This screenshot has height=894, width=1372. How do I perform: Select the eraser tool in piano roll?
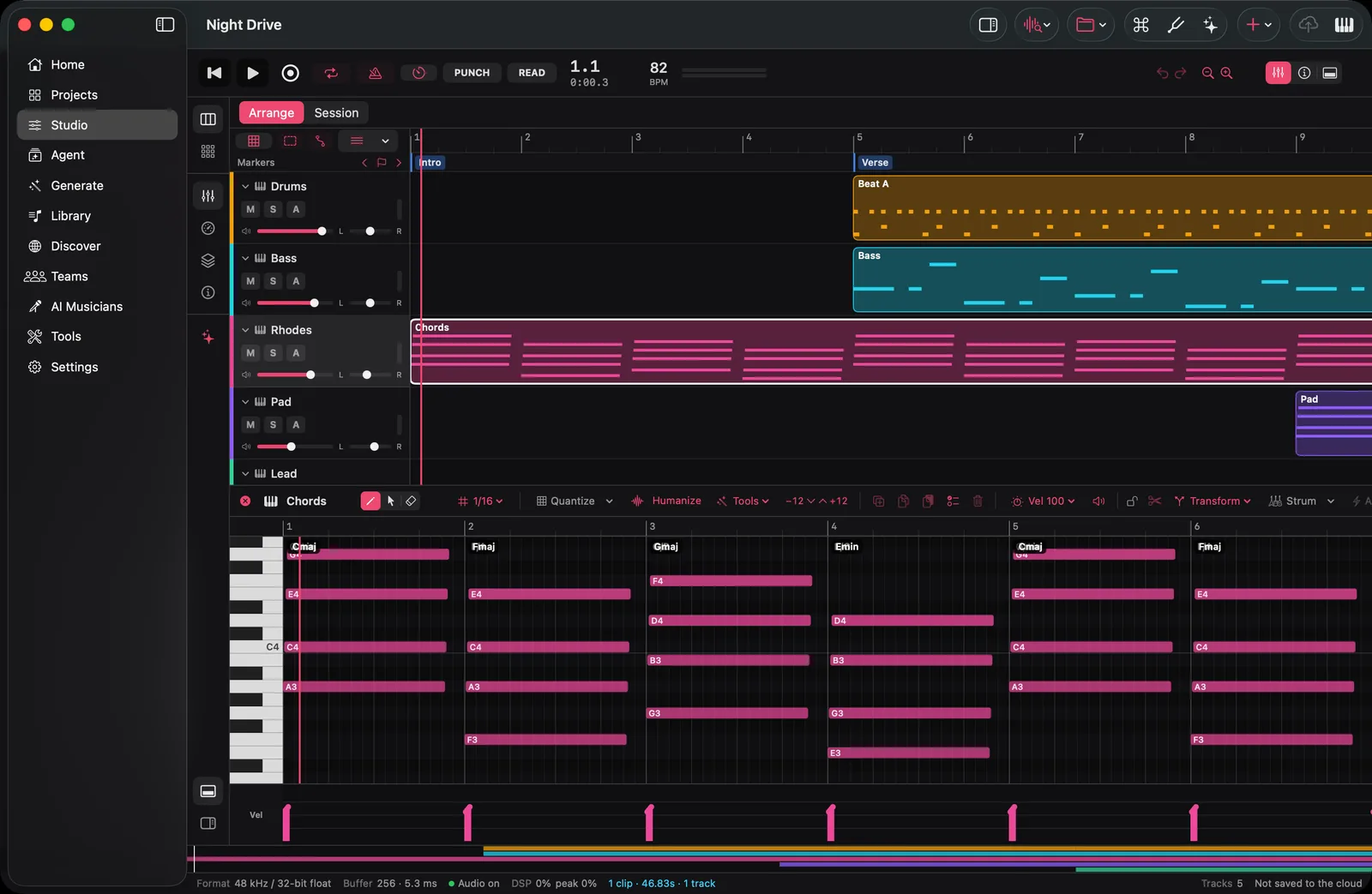click(x=411, y=501)
